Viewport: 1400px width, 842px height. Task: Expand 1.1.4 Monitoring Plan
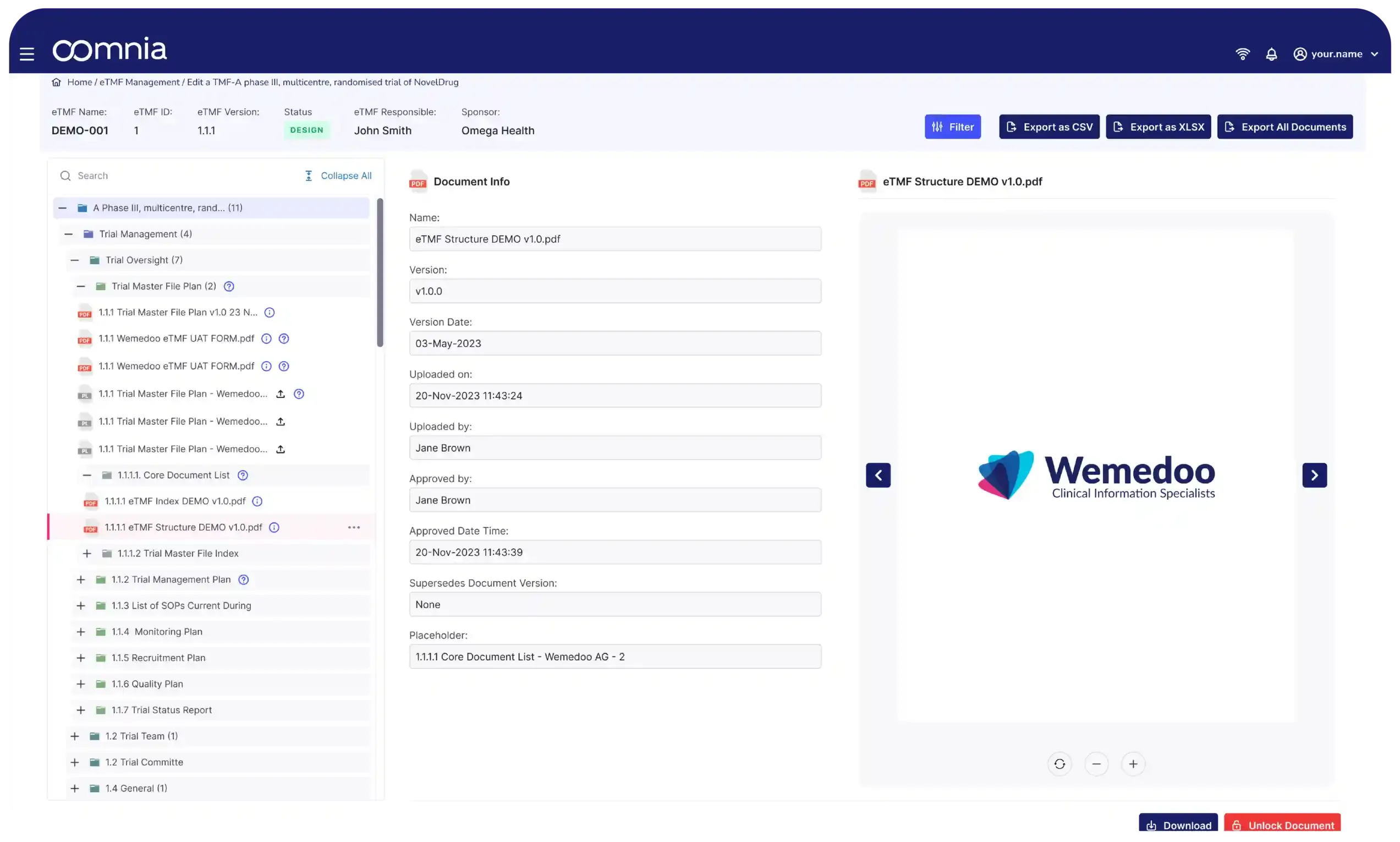pos(81,632)
